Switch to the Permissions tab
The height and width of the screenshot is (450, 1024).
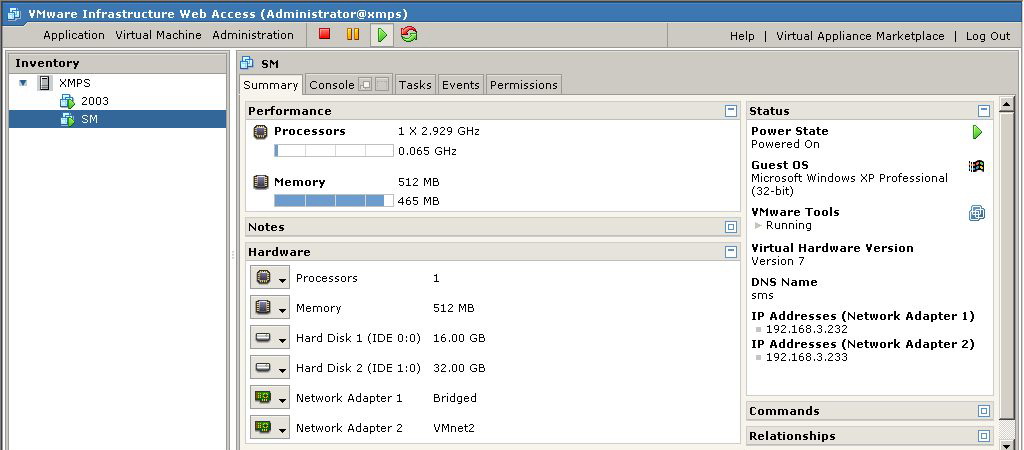(524, 85)
